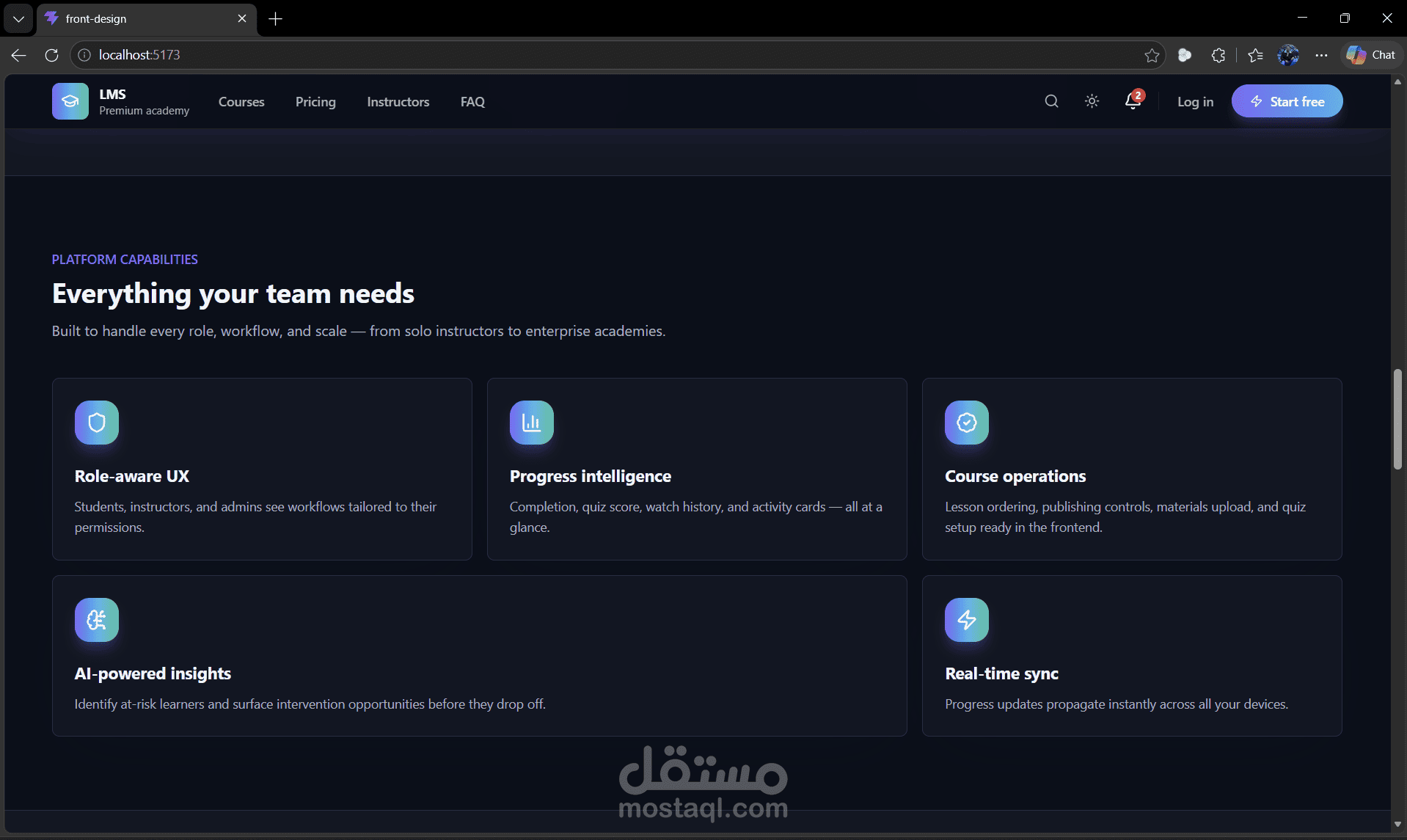Viewport: 1407px width, 840px height.
Task: Open browser profile avatar
Action: [x=1288, y=55]
